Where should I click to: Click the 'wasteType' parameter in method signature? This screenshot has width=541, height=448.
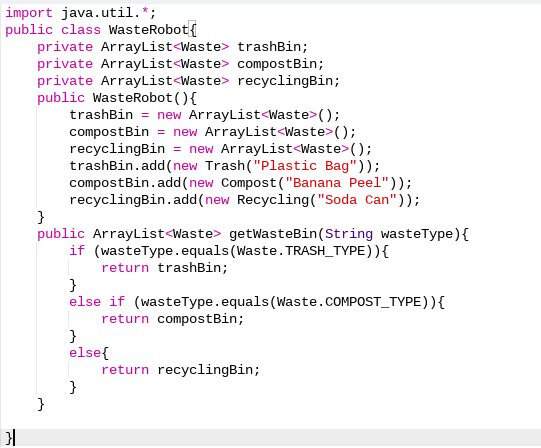[416, 234]
